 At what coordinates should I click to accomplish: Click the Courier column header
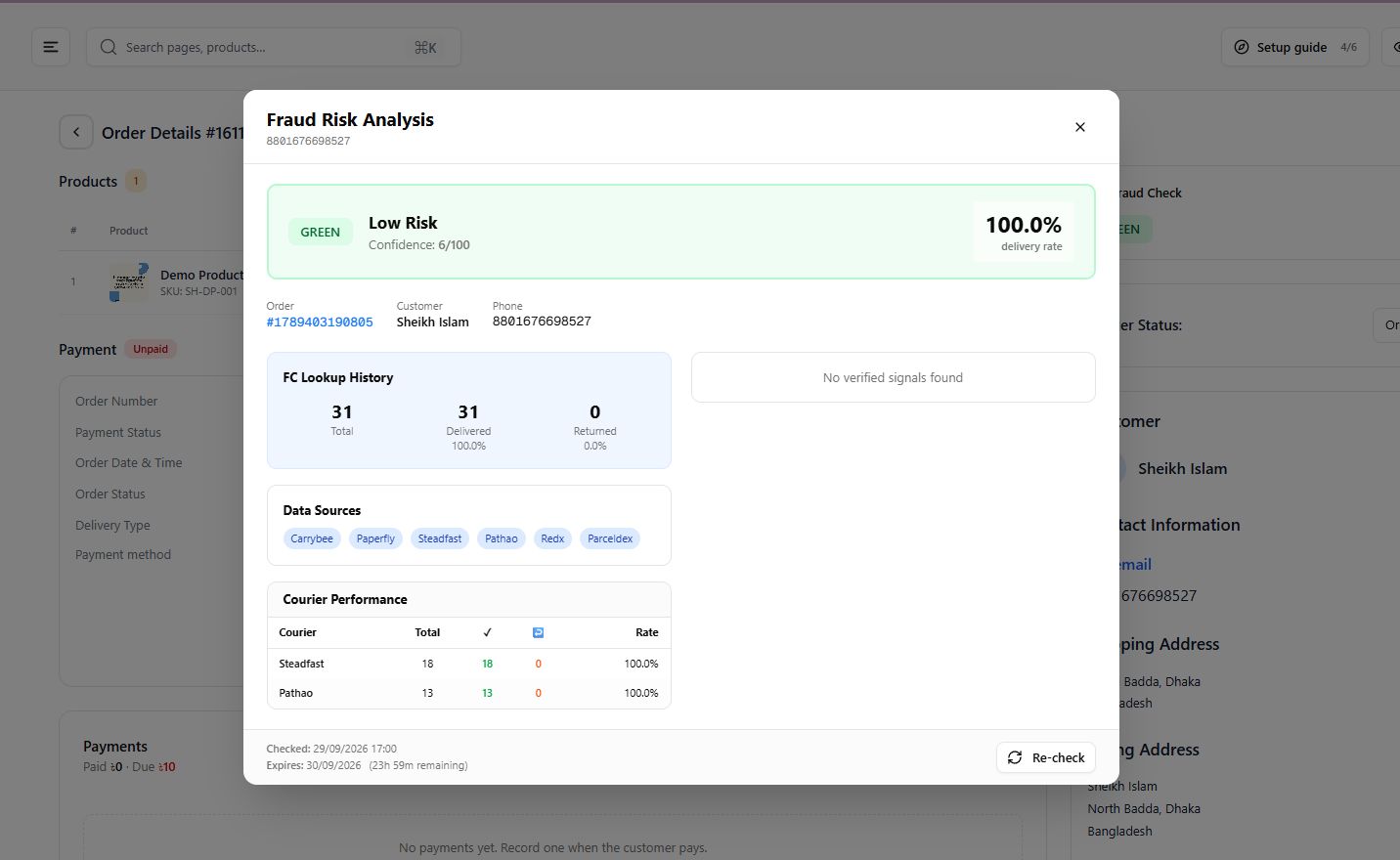298,632
